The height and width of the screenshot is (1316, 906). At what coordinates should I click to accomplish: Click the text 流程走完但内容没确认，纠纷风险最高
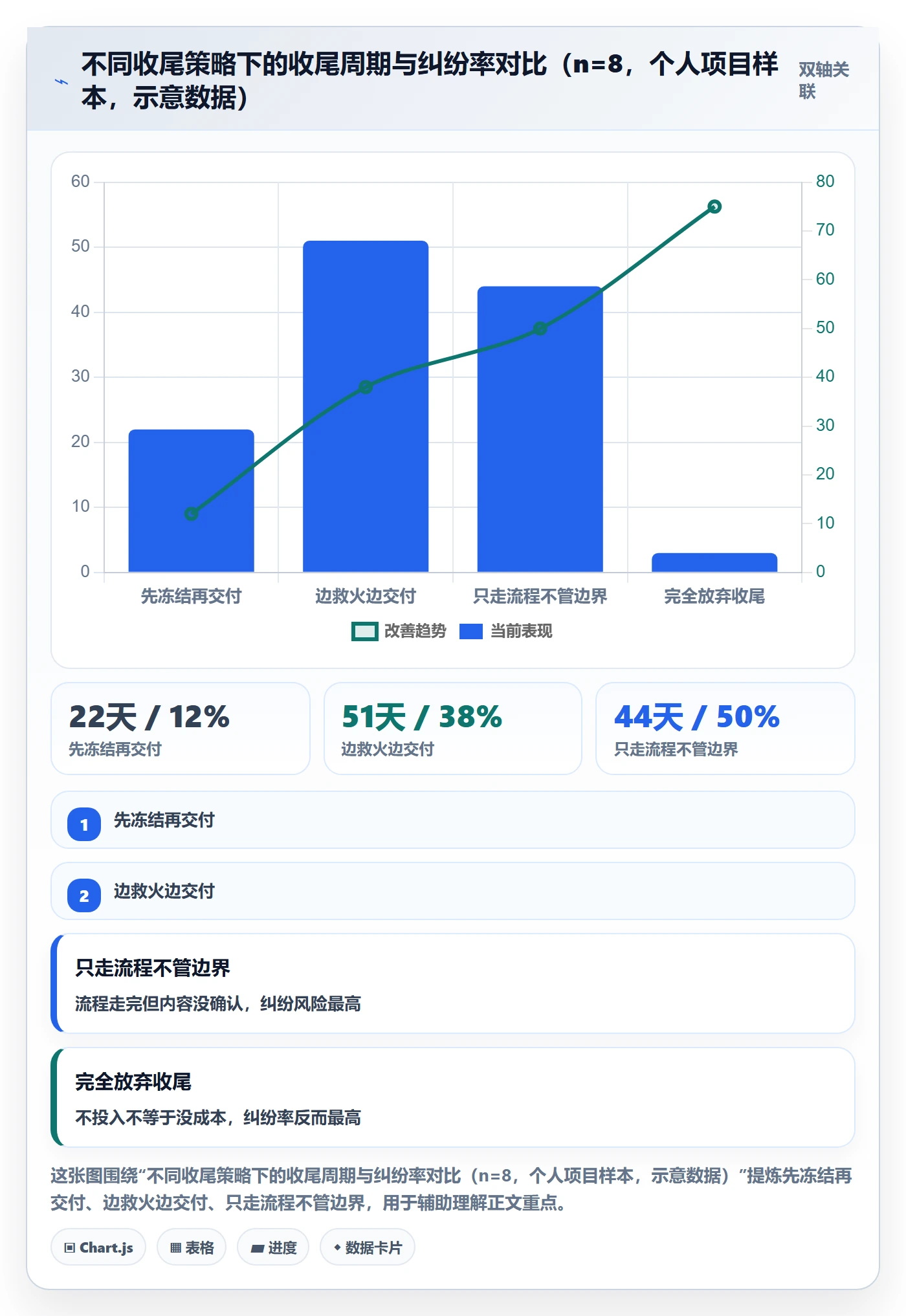[x=218, y=1003]
